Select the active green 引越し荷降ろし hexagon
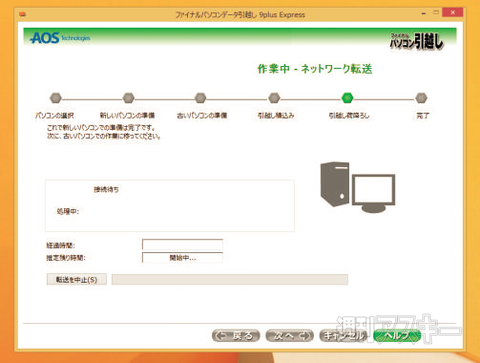 347,98
